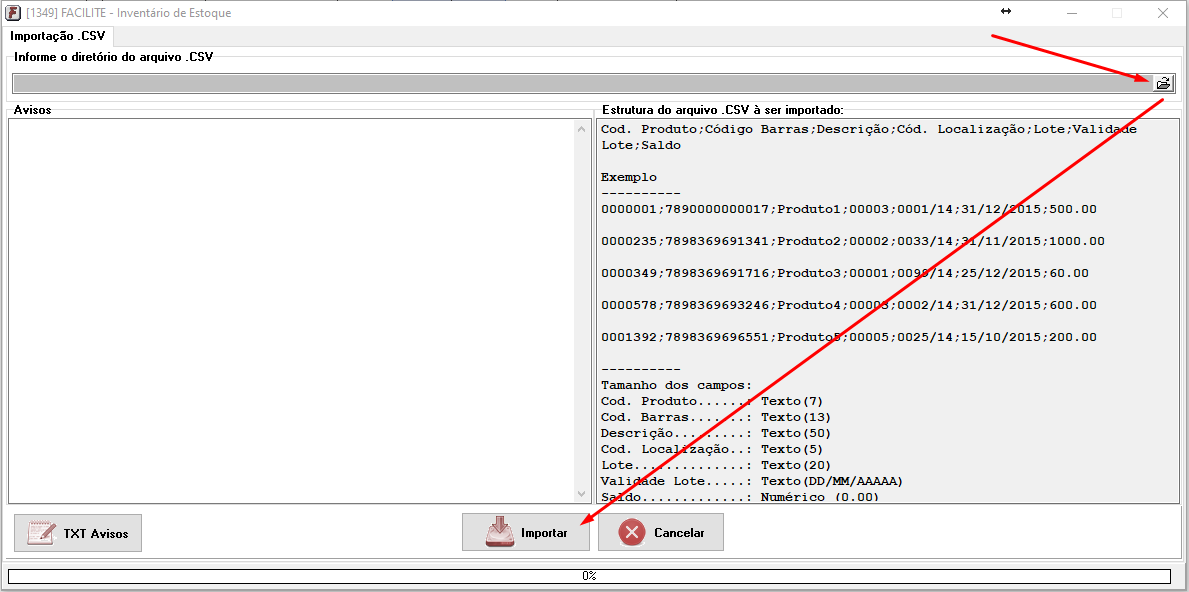Click the 'Tamanho dos campos:' line
1189x592 pixels.
[676, 385]
